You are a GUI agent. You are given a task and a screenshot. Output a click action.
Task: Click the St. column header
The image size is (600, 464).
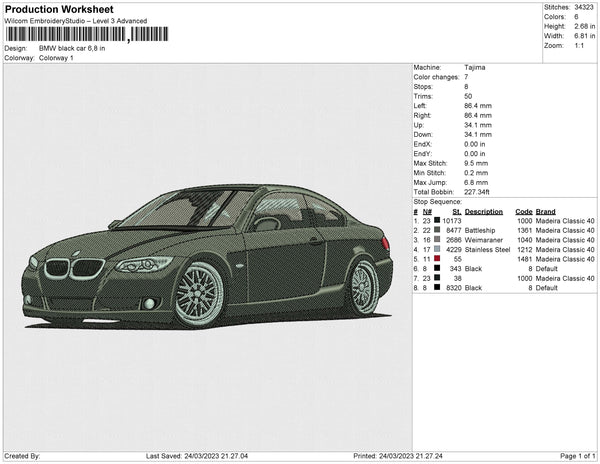click(x=456, y=212)
